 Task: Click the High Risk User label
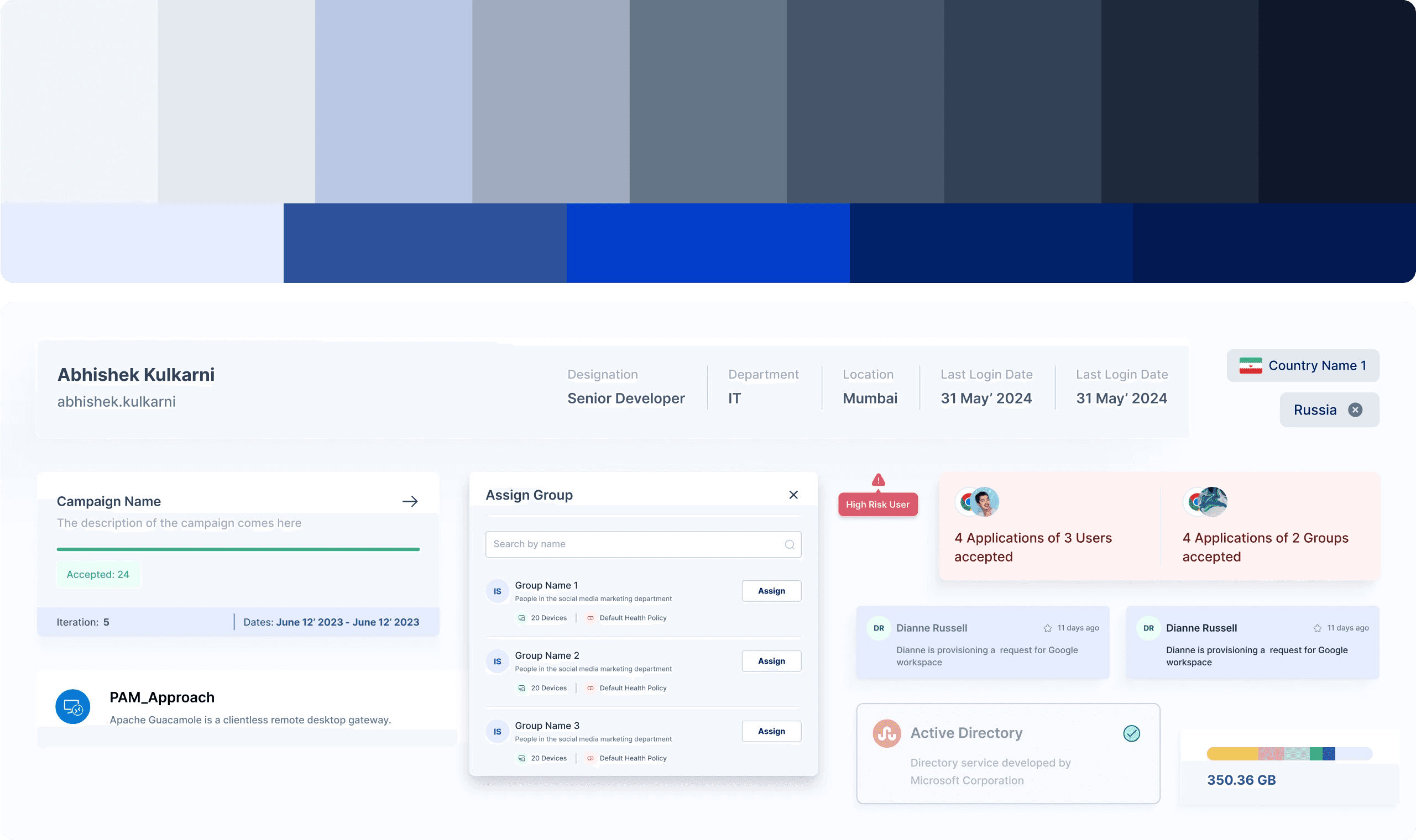(877, 505)
